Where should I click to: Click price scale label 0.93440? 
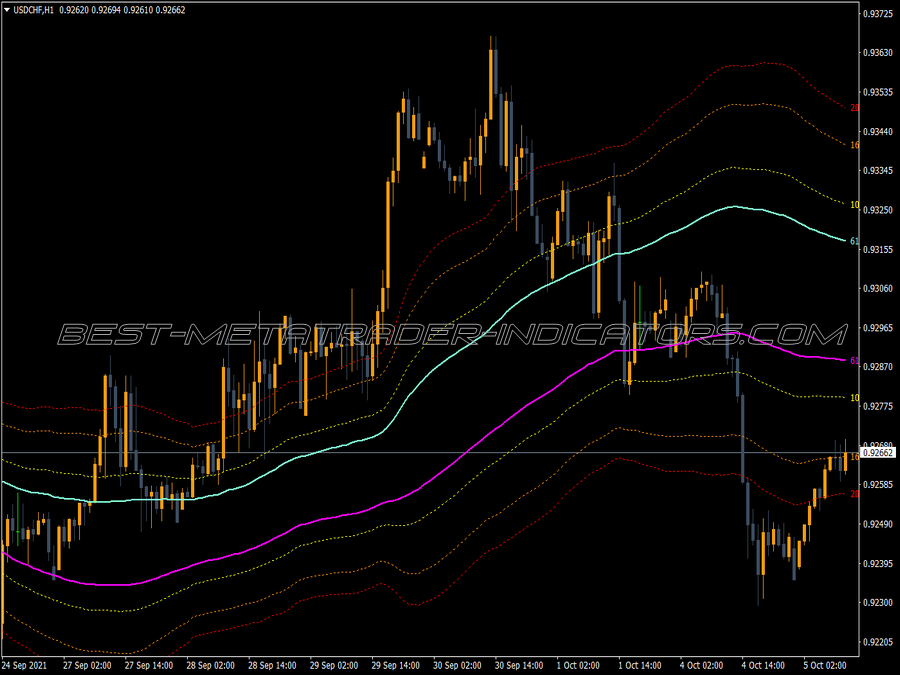tap(878, 131)
